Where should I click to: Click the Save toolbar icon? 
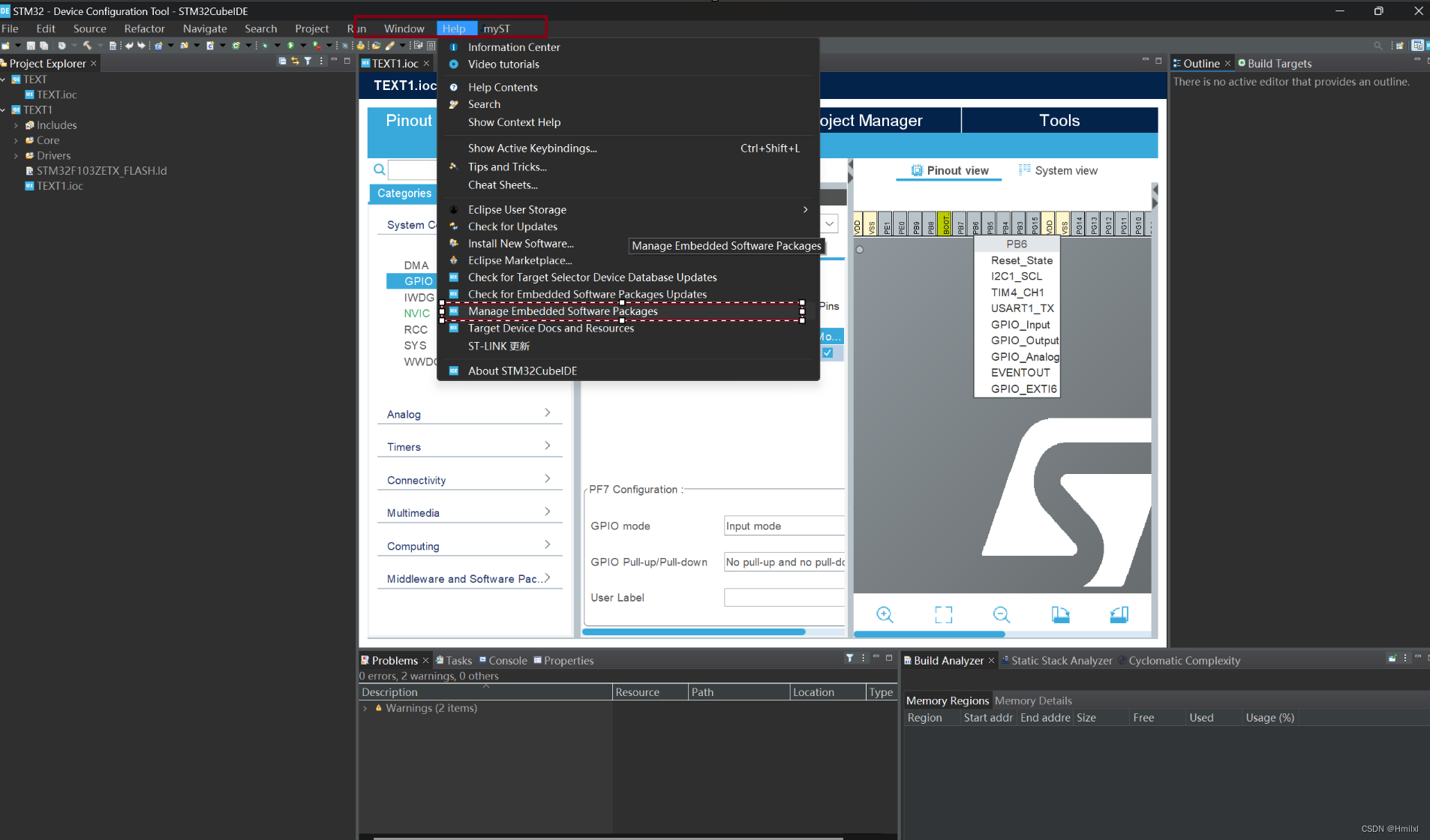(x=31, y=46)
